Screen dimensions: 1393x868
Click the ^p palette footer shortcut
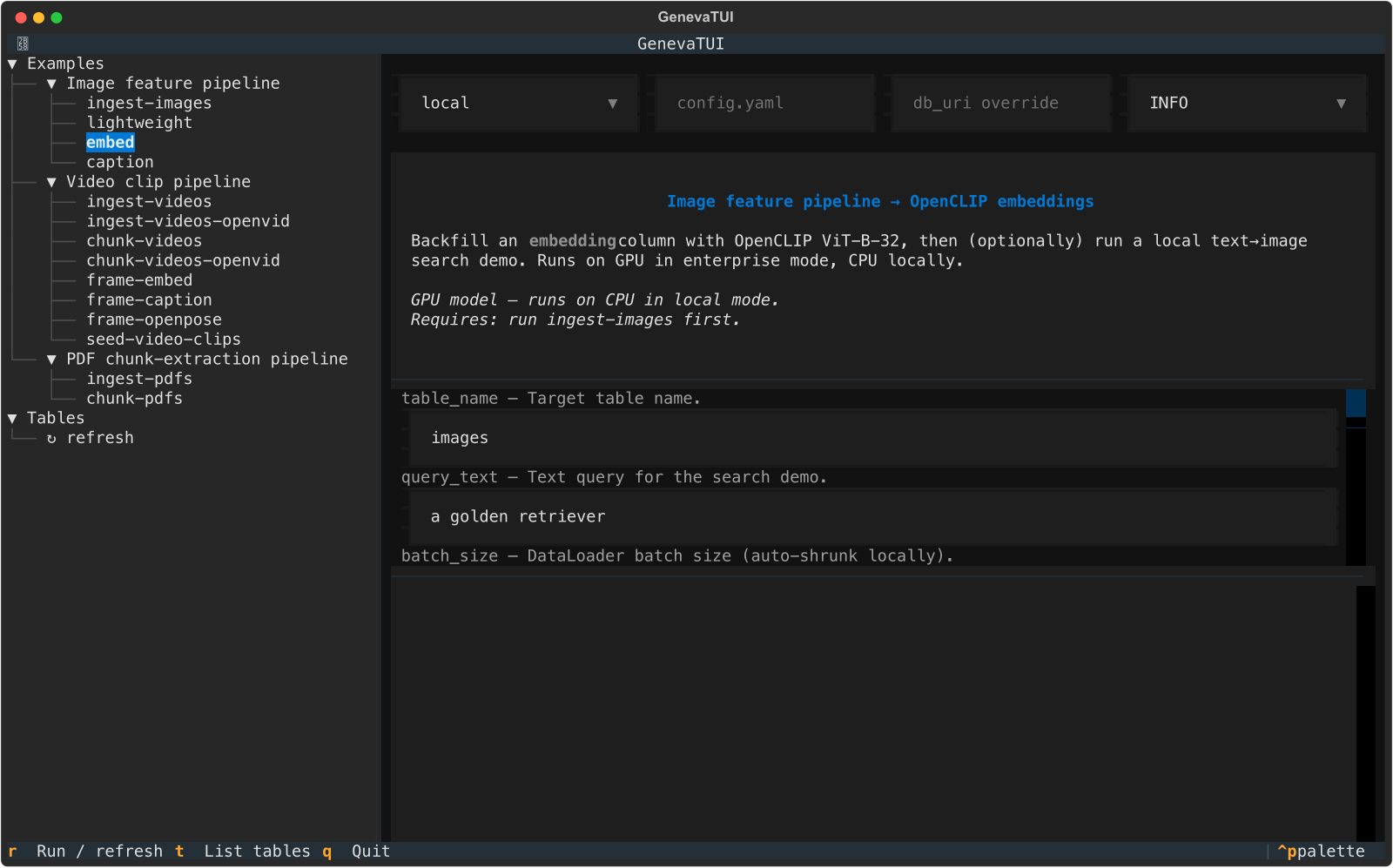(1321, 851)
